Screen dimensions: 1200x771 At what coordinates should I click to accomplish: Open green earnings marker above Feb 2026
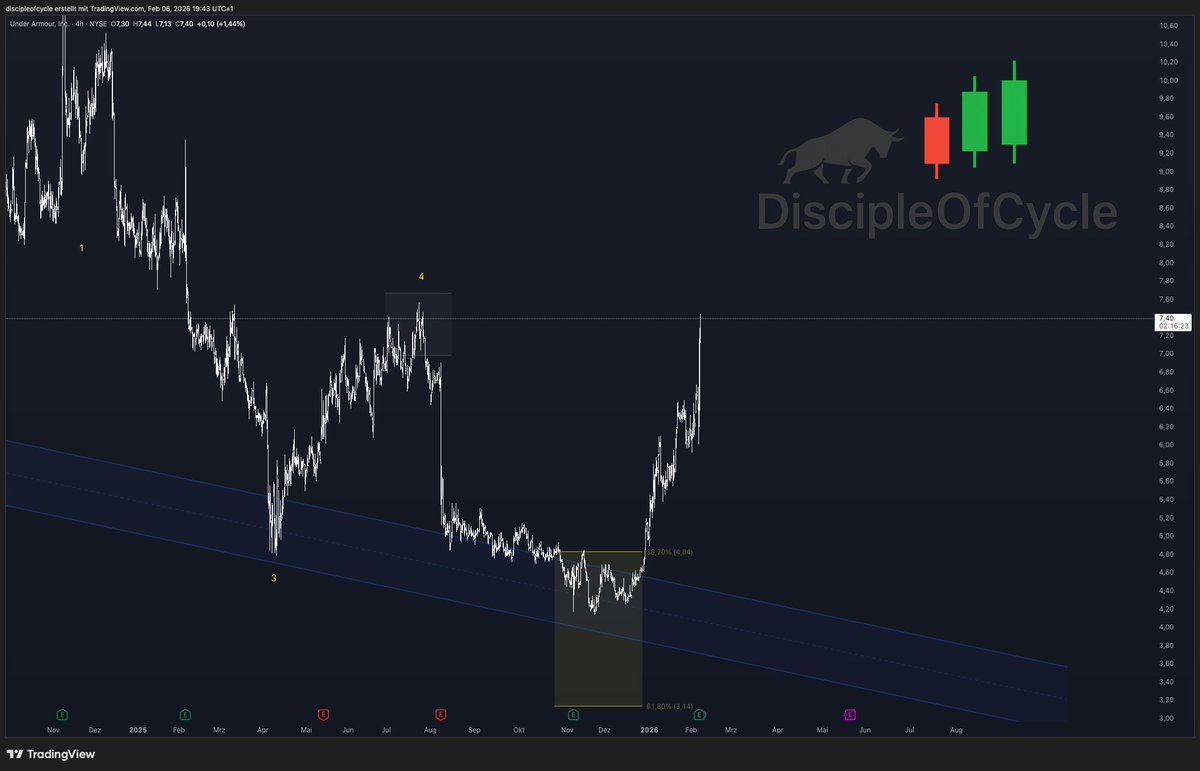pos(699,714)
